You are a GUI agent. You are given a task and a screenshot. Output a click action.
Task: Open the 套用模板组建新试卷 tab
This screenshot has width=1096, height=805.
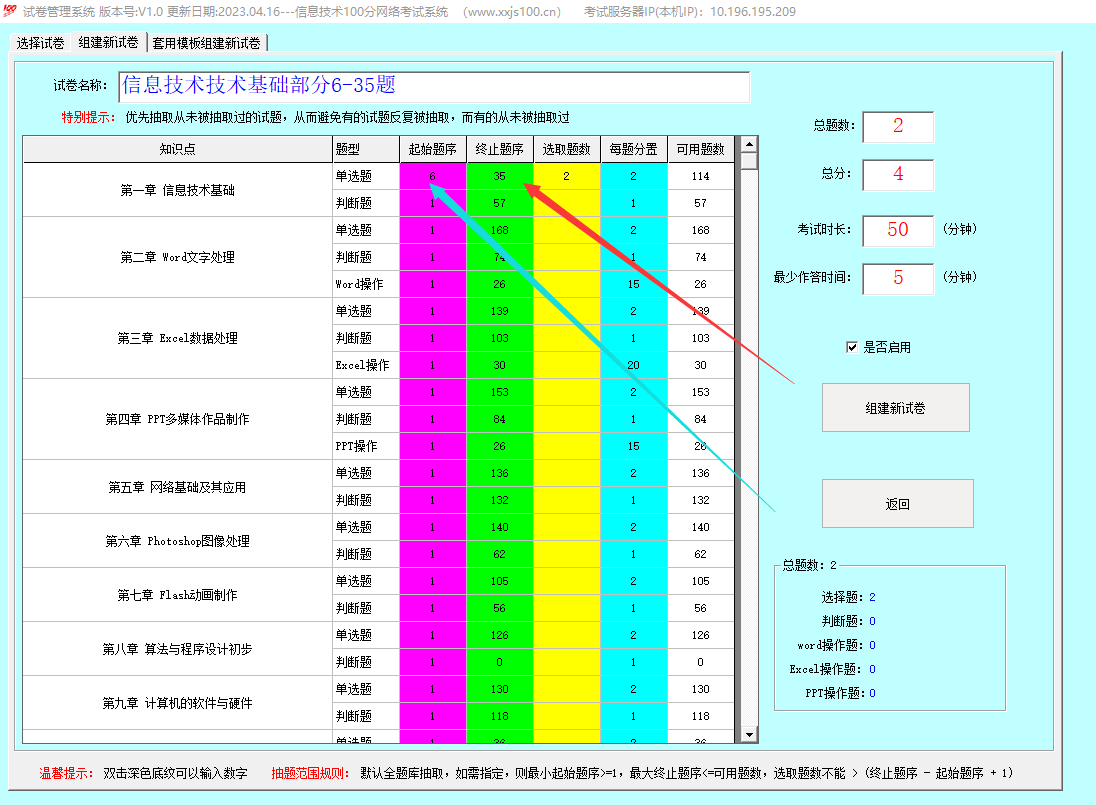pos(206,43)
